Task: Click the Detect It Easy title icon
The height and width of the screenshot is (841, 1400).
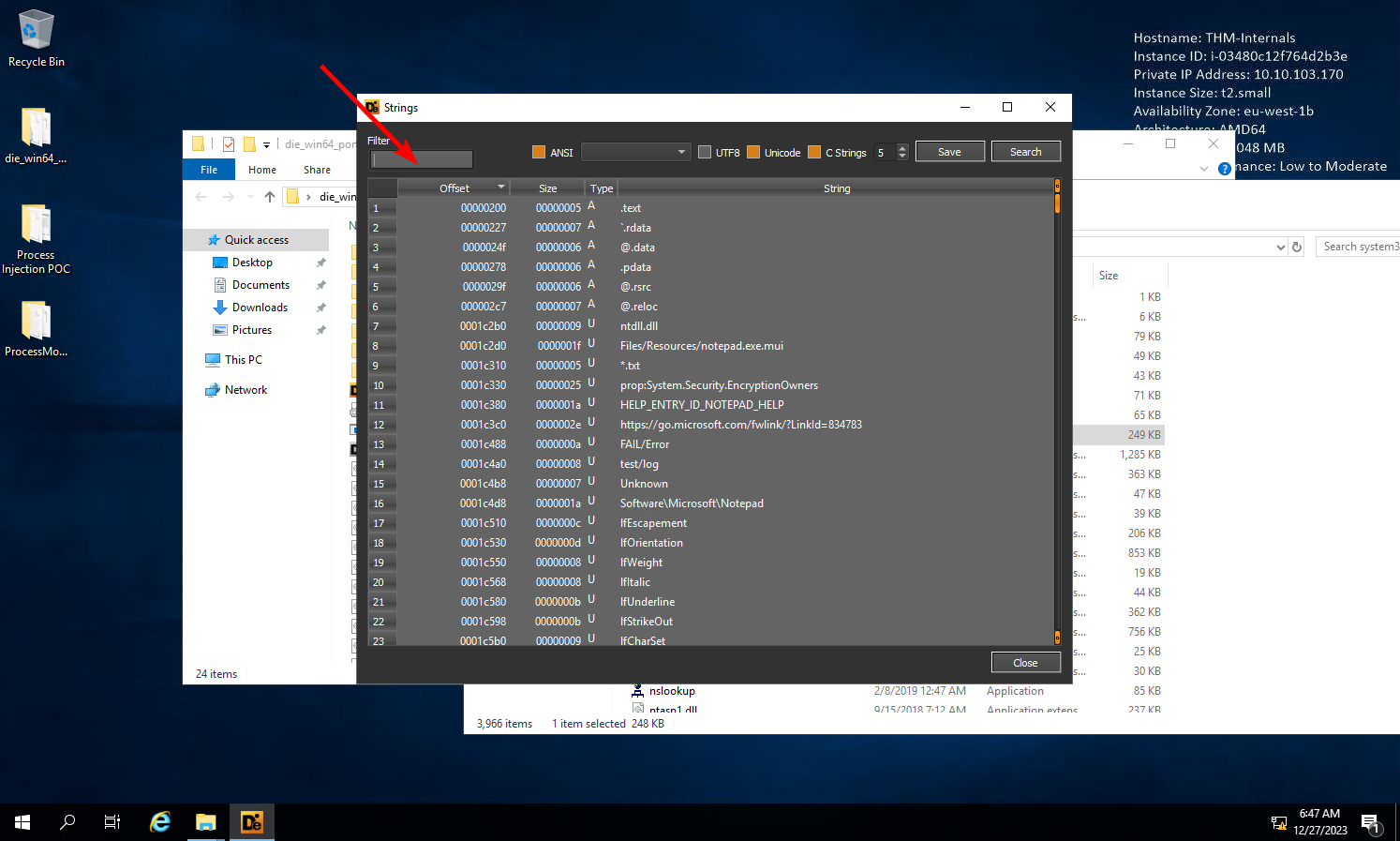Action: [x=372, y=107]
